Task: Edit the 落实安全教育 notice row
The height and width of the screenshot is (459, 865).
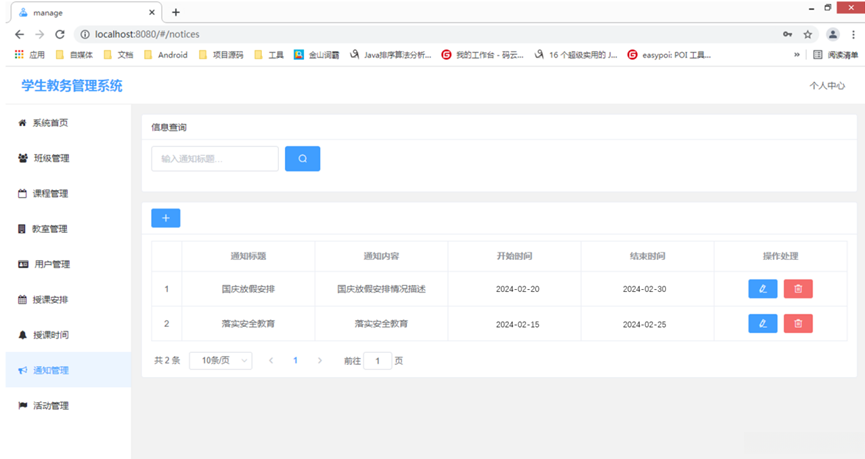Action: click(762, 323)
